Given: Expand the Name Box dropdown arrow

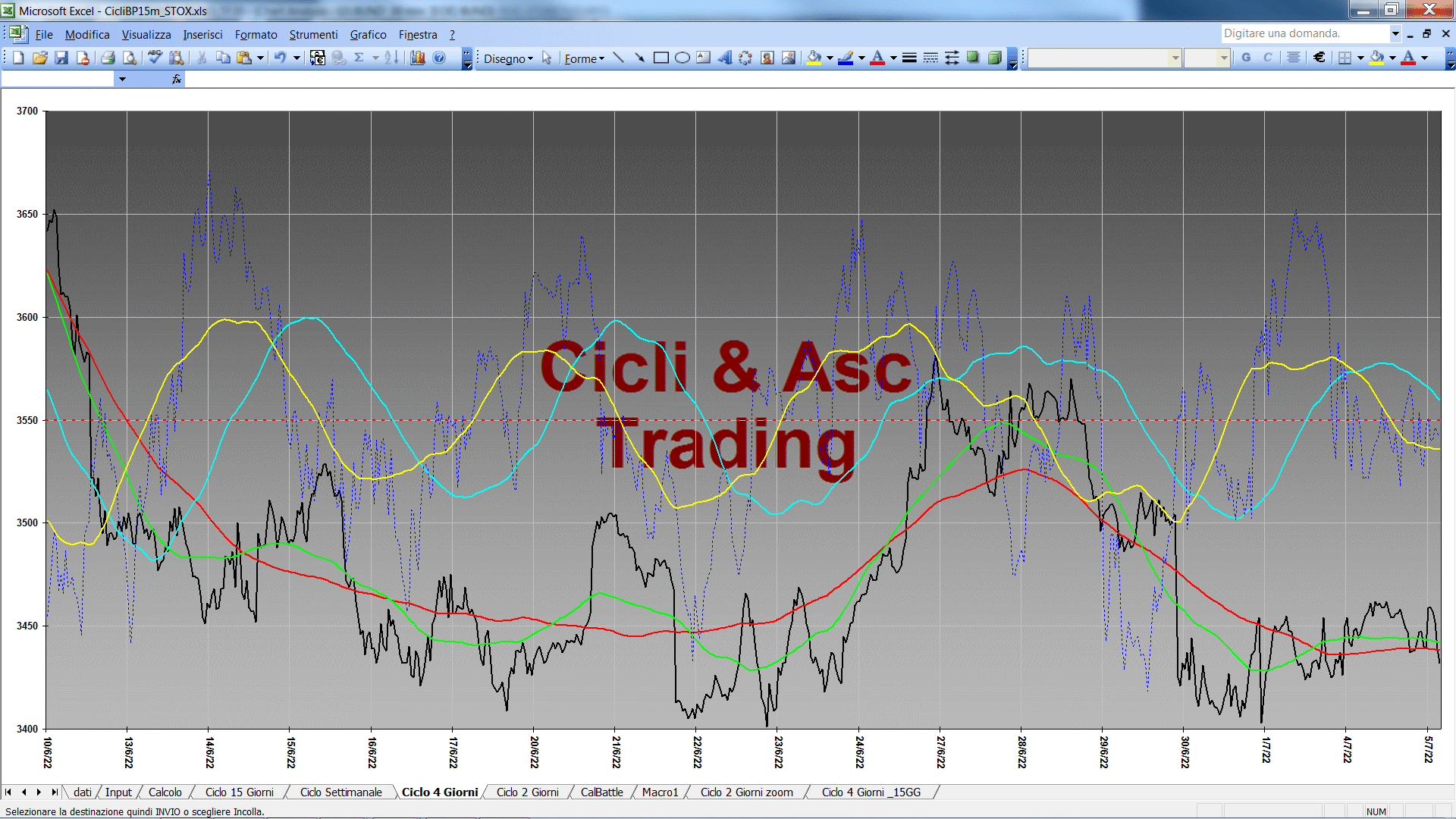Looking at the screenshot, I should pyautogui.click(x=122, y=79).
